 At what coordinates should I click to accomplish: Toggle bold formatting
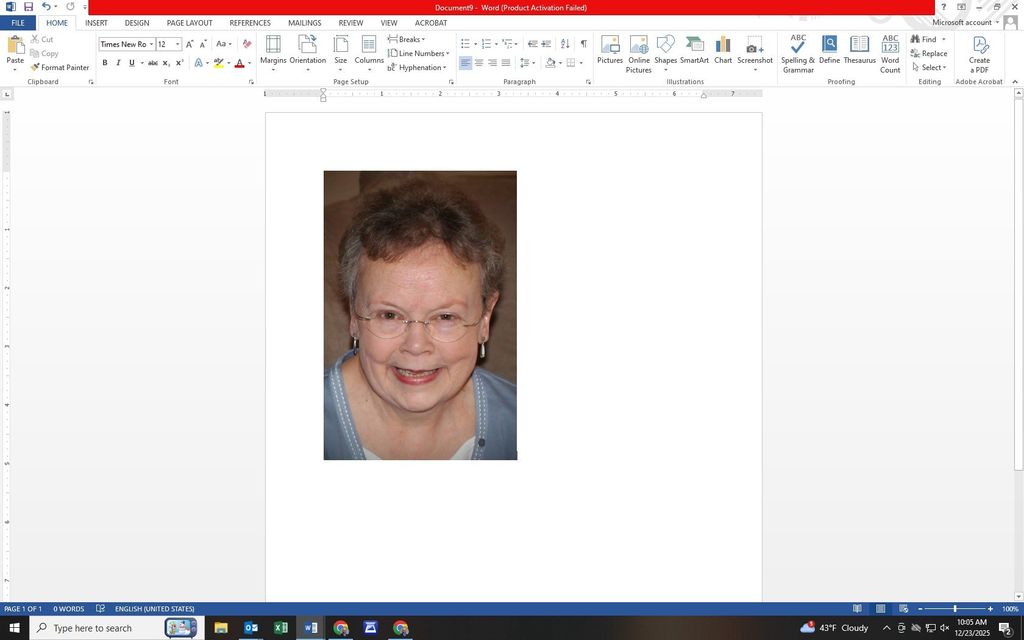pos(105,63)
